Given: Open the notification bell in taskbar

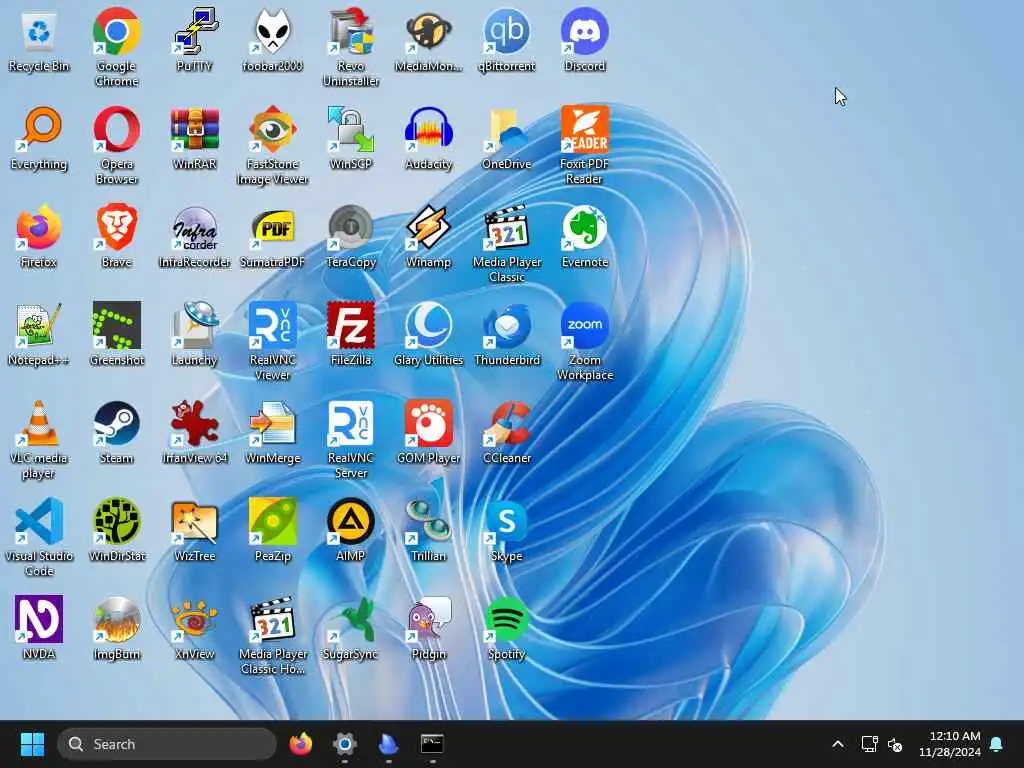Looking at the screenshot, I should point(996,744).
